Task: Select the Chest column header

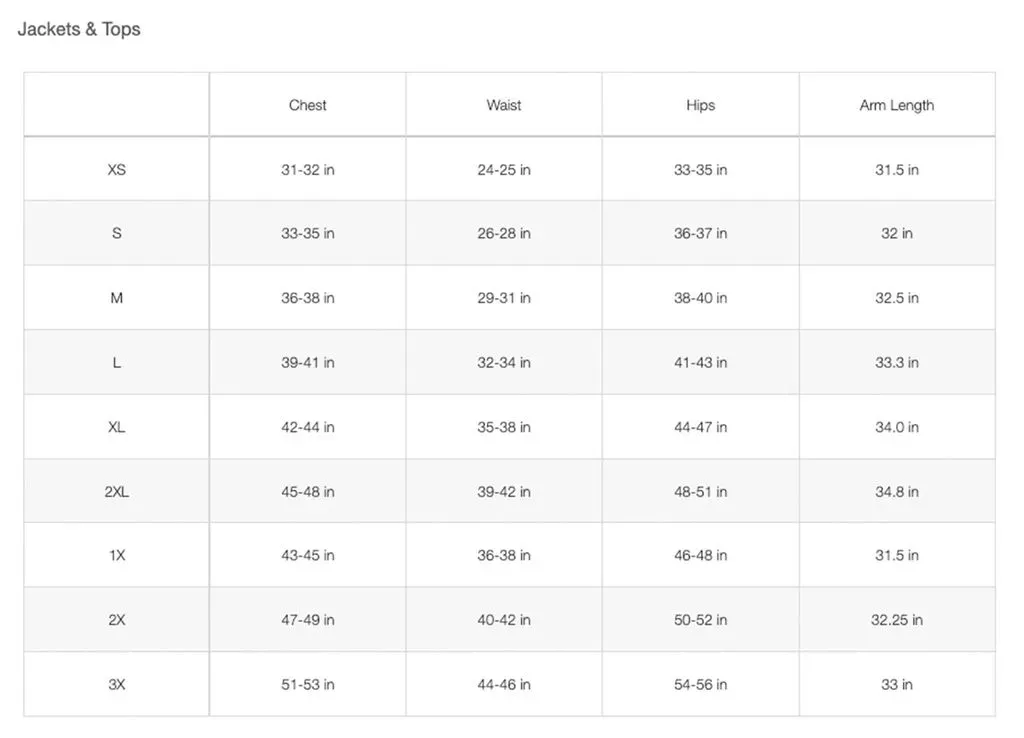Action: (x=308, y=105)
